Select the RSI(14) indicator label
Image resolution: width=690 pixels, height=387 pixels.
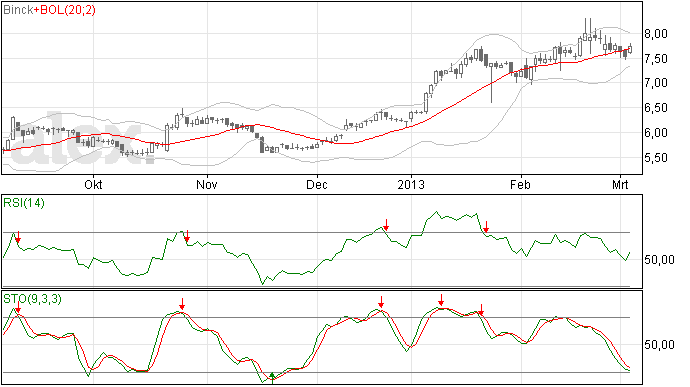pyautogui.click(x=24, y=203)
